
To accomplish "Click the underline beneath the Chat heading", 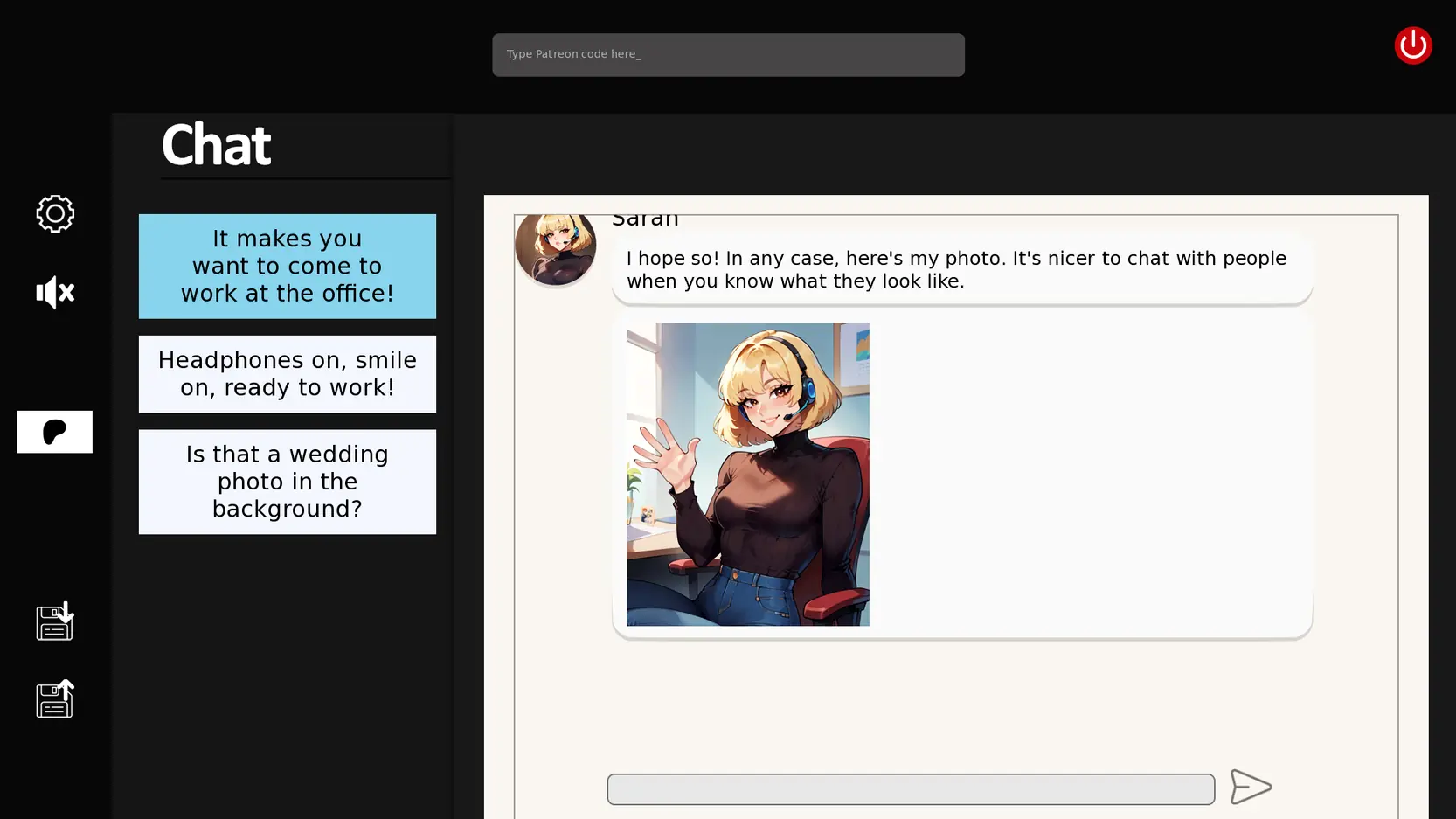I will click(x=305, y=178).
